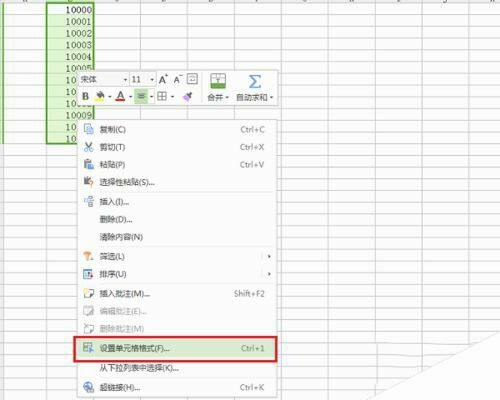Image resolution: width=500 pixels, height=400 pixels.
Task: Open the borders dropdown arrow
Action: click(172, 97)
